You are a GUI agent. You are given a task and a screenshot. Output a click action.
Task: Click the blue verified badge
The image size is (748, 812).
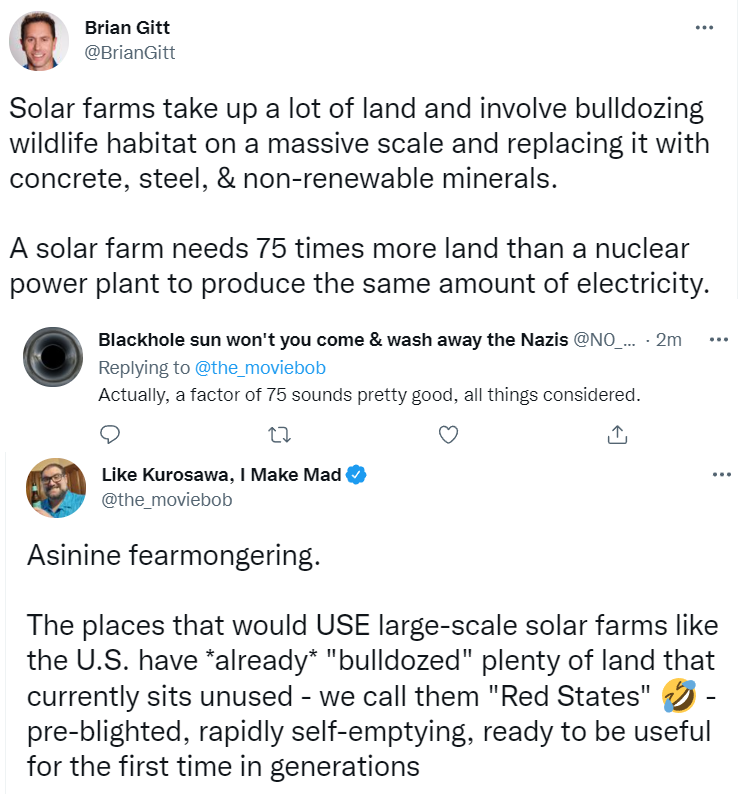pos(356,474)
